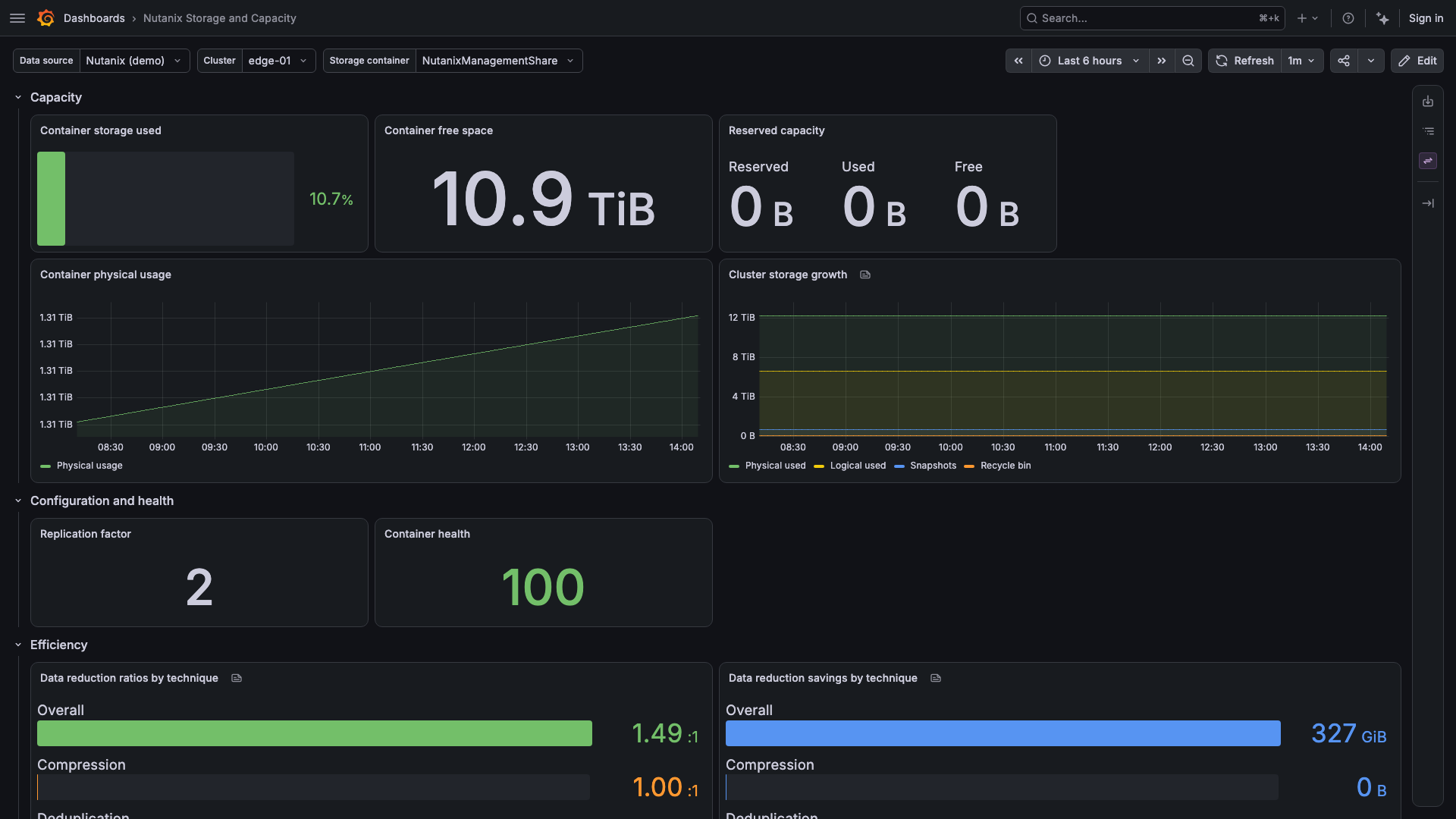The image size is (1456, 819).
Task: Click the Container free space panel title
Action: tap(438, 130)
